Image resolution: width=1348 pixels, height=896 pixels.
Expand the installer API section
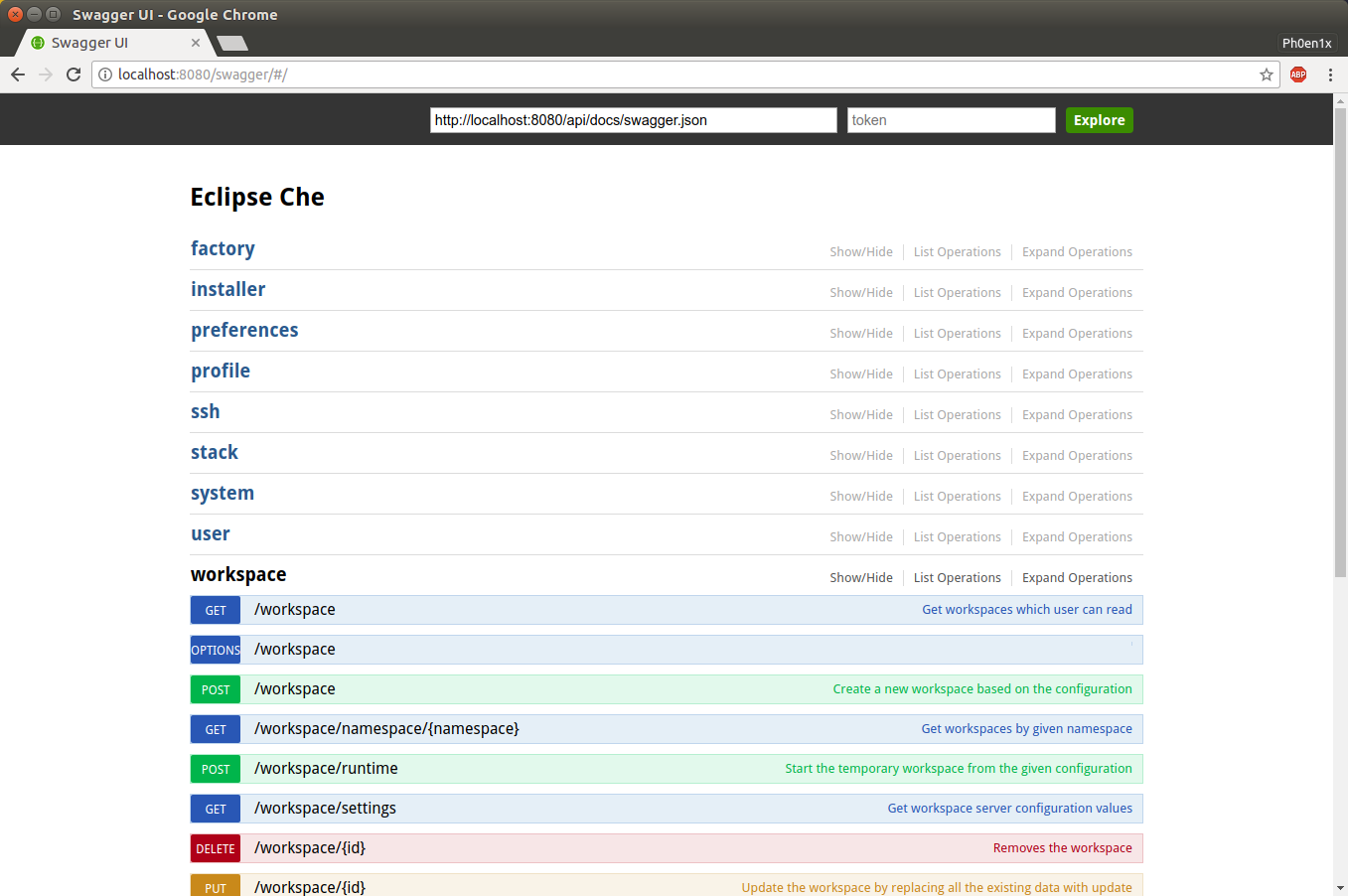(x=228, y=289)
